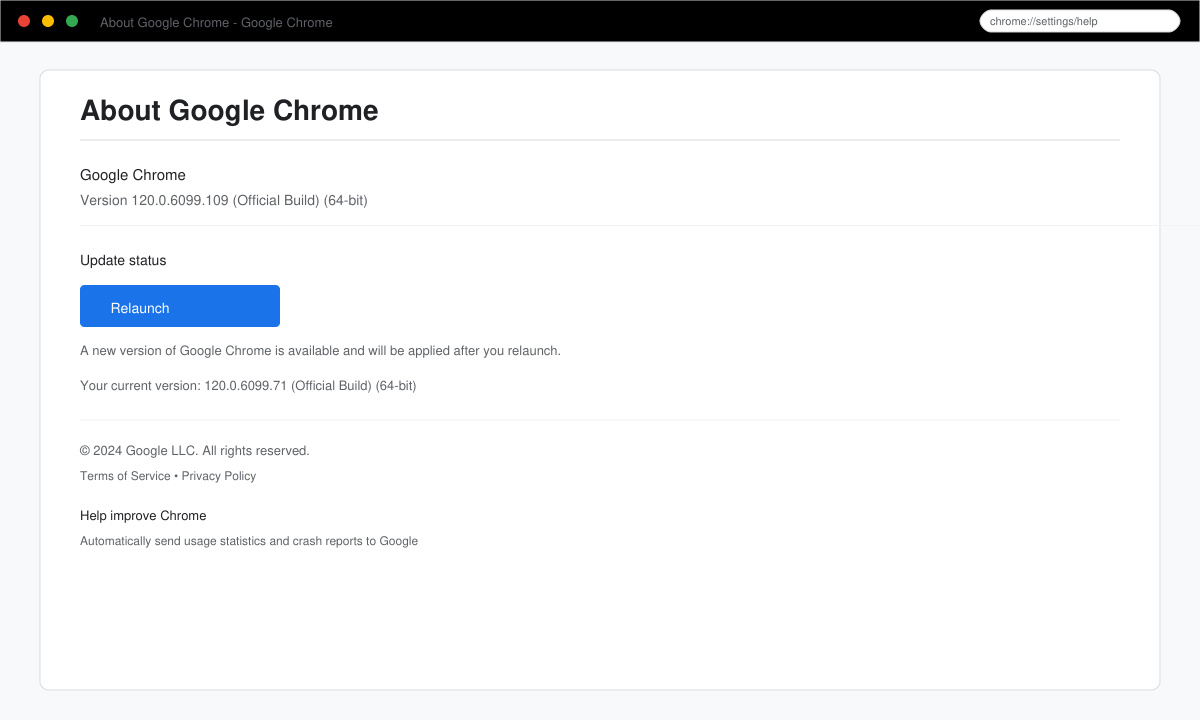Focus the chrome://settings/help address field
The width and height of the screenshot is (1200, 720).
click(1080, 21)
